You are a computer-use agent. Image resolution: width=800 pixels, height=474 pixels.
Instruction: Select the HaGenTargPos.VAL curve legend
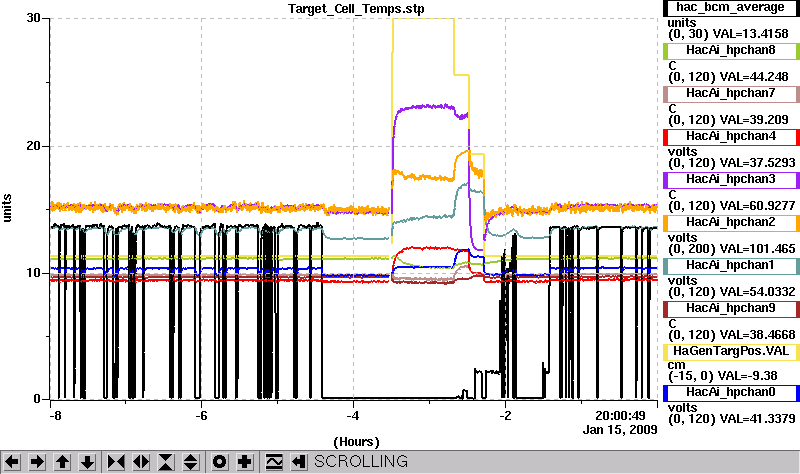tap(731, 352)
